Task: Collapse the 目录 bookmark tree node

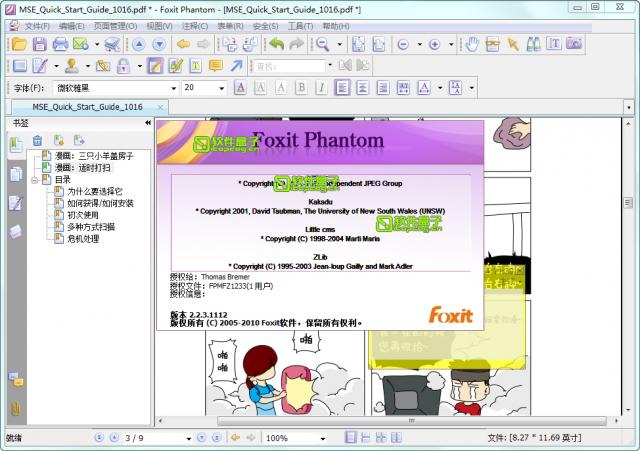Action: pyautogui.click(x=34, y=180)
